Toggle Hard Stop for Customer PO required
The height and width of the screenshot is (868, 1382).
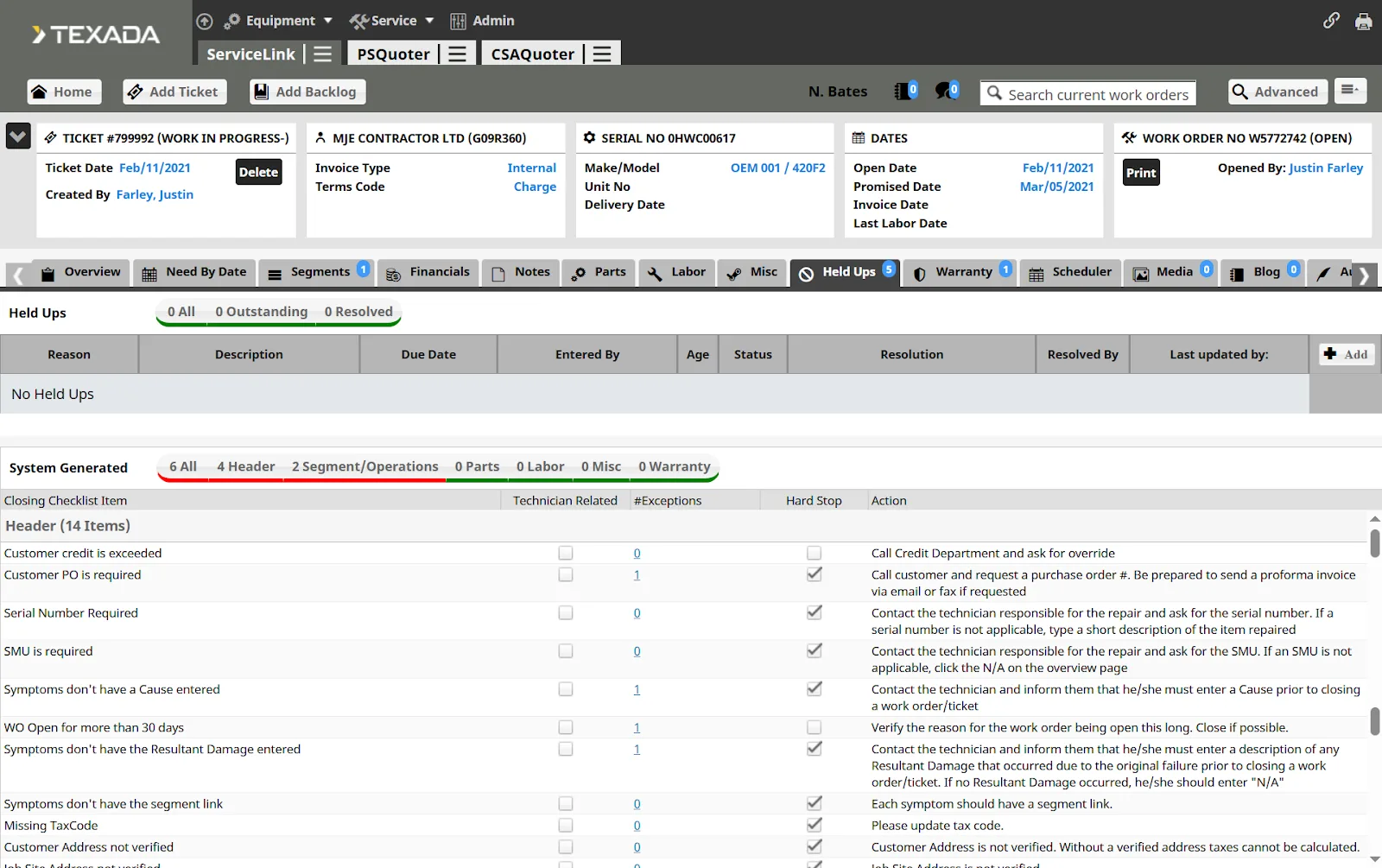pos(814,574)
